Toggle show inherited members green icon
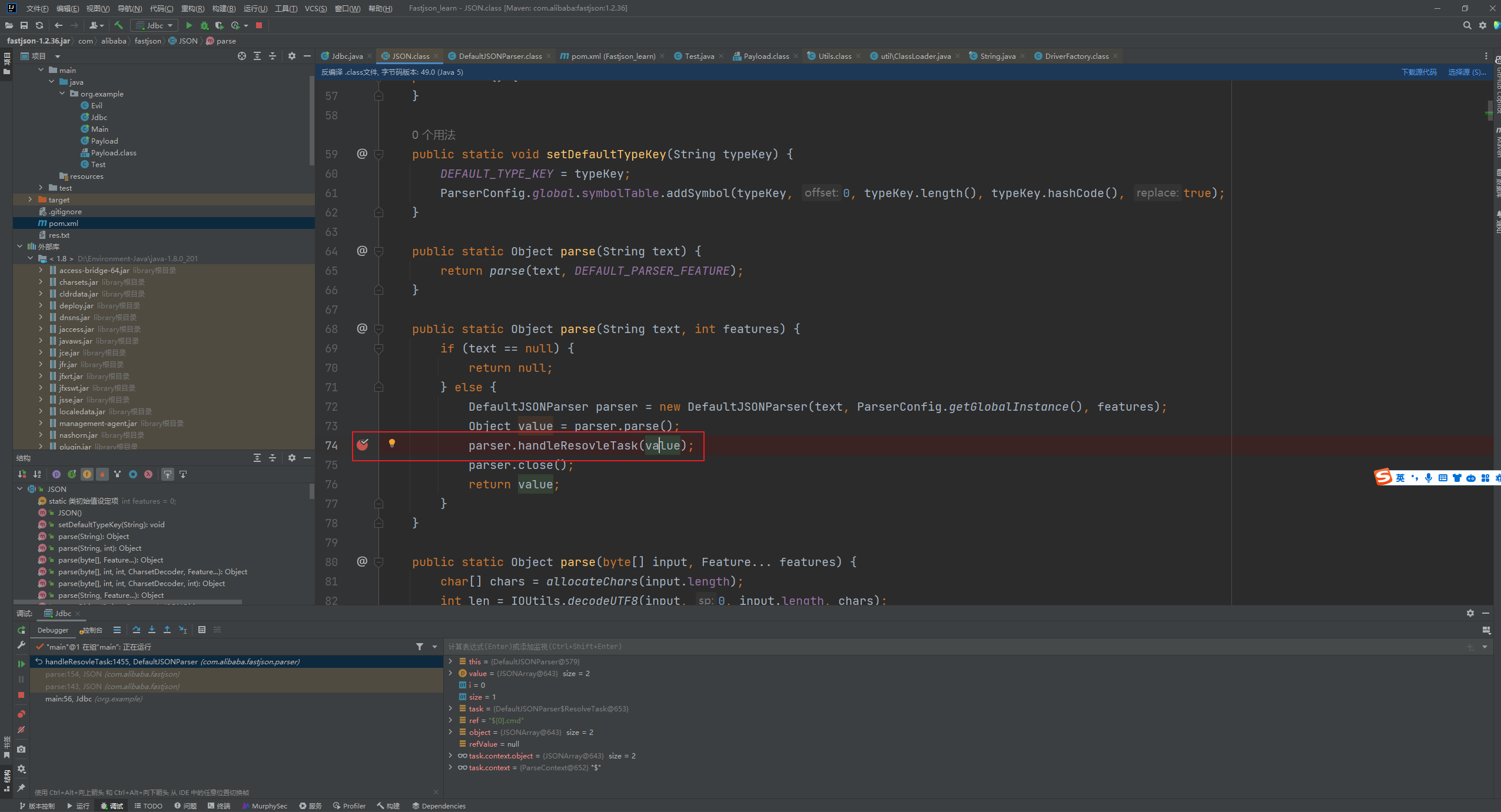Viewport: 1501px width, 812px height. (x=72, y=474)
